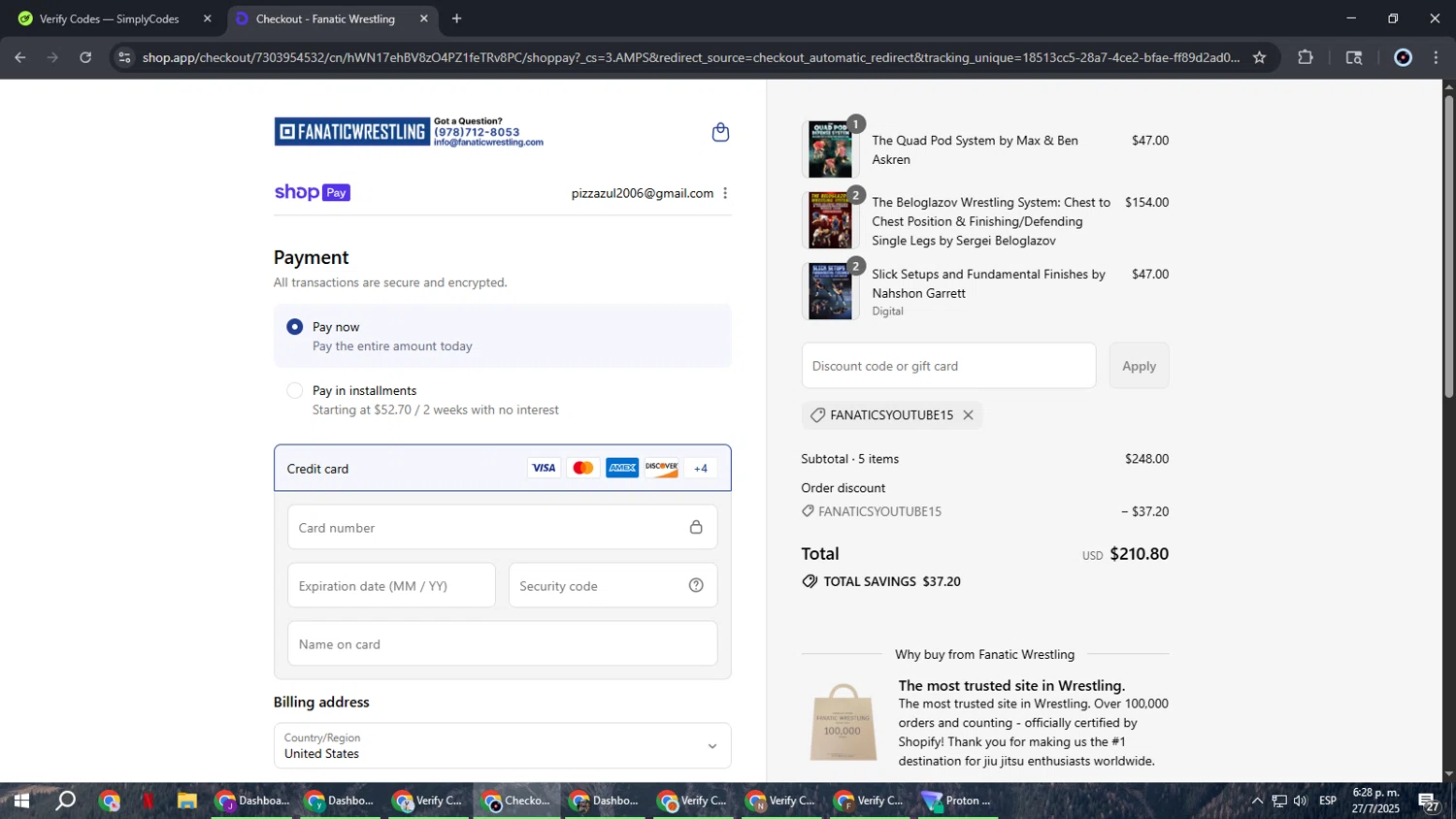This screenshot has width=1456, height=819.
Task: Open the Slick Setups product thumbnail
Action: (x=831, y=291)
